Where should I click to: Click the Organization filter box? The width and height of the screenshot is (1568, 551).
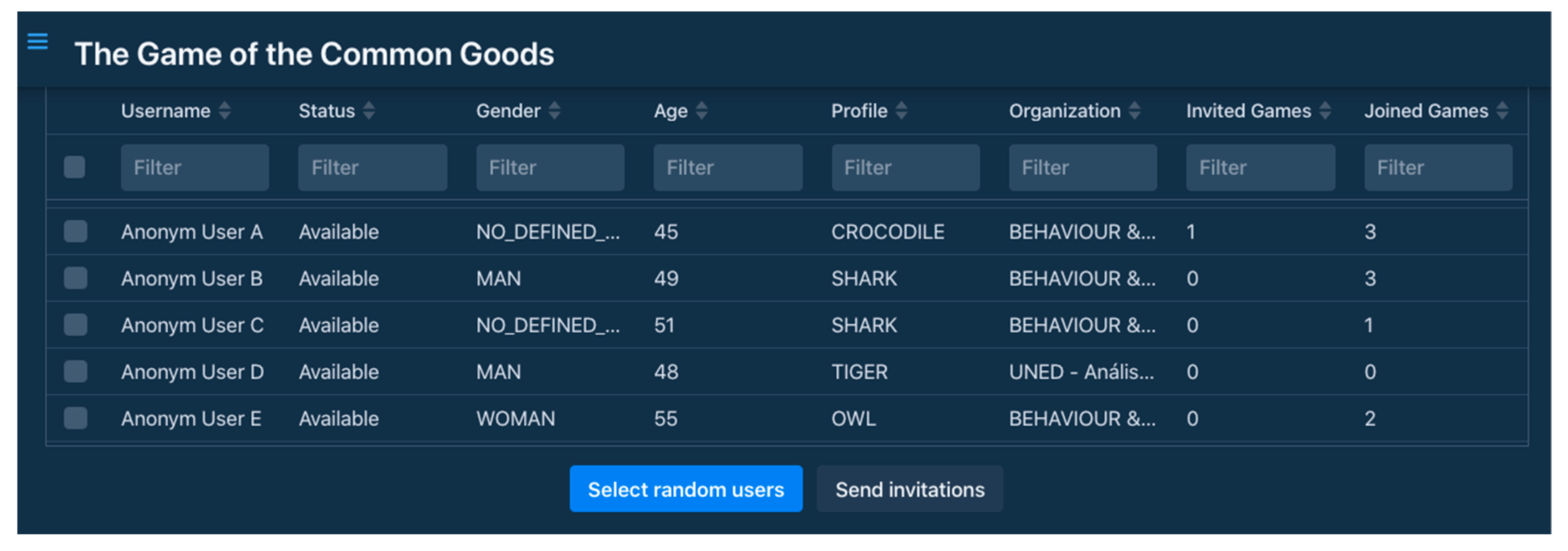coord(1082,168)
